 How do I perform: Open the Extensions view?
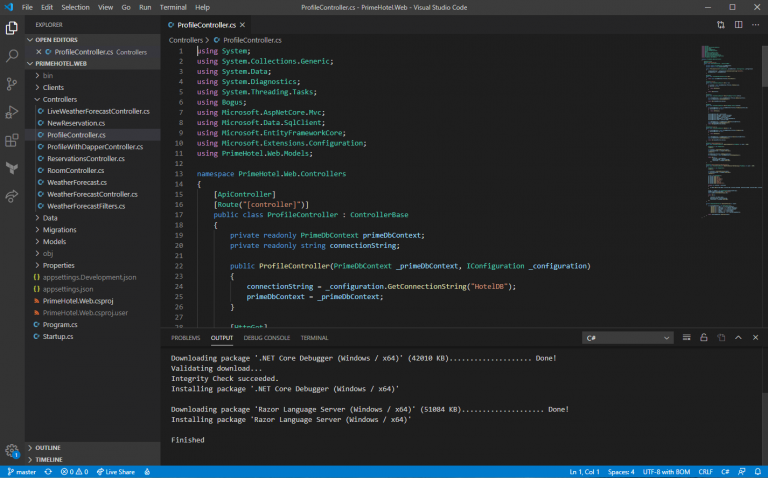click(x=12, y=140)
